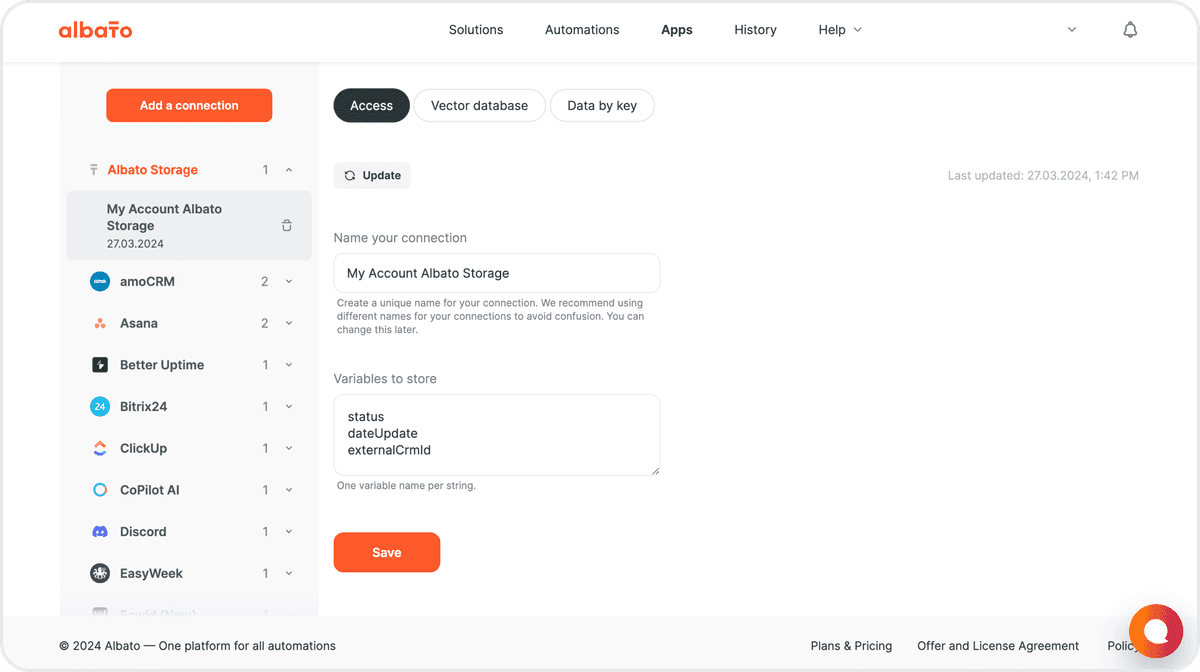Image resolution: width=1200 pixels, height=672 pixels.
Task: Click the Last updated timestamp text
Action: point(1043,176)
